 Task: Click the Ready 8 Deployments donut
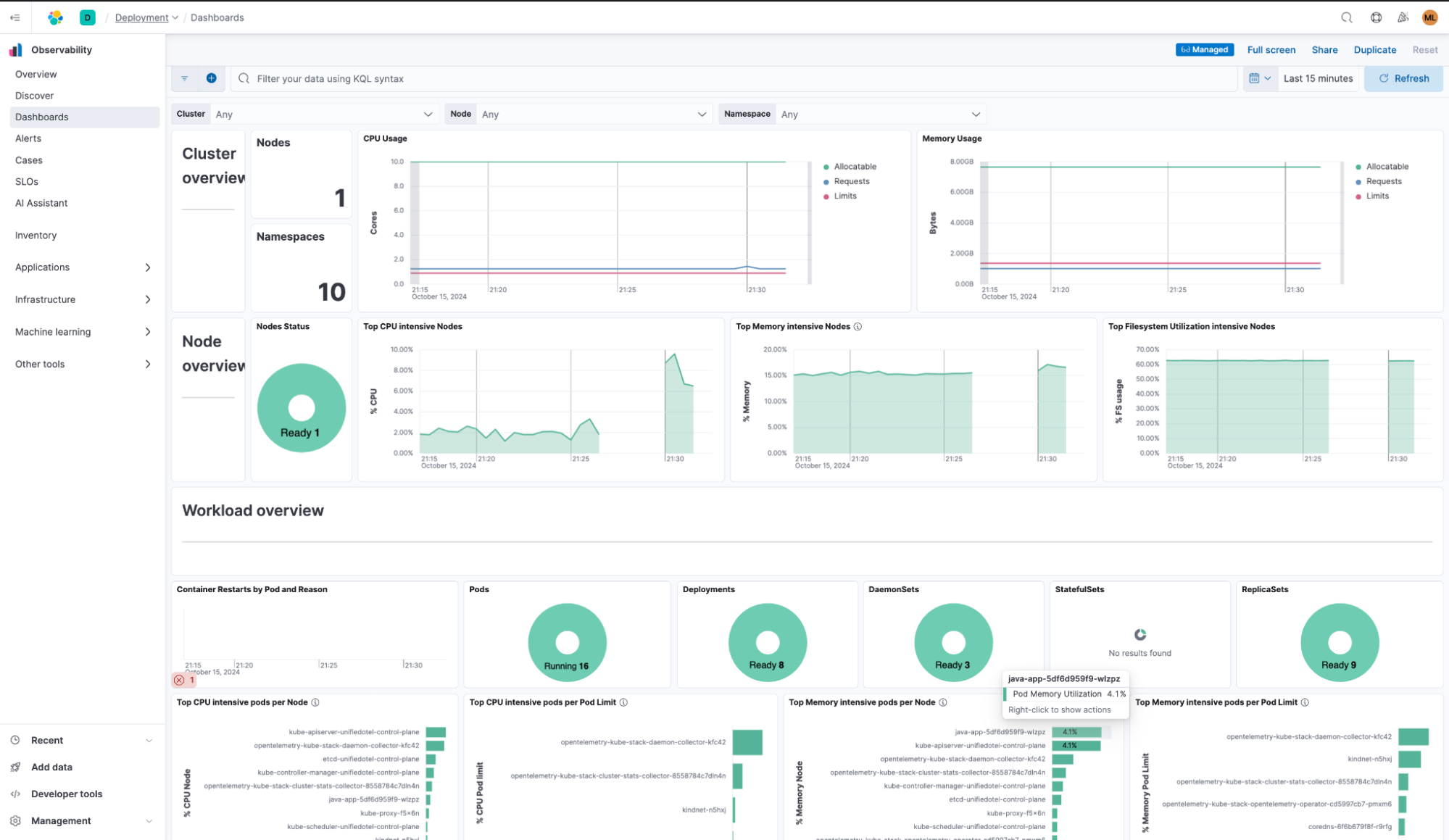[767, 642]
